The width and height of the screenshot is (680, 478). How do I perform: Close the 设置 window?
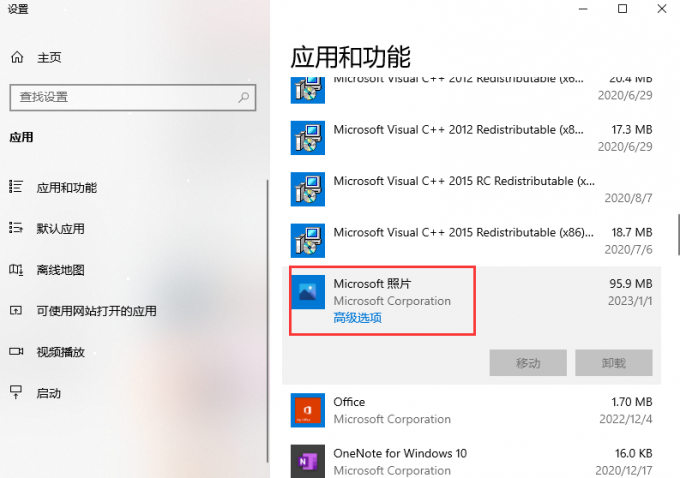(x=662, y=9)
